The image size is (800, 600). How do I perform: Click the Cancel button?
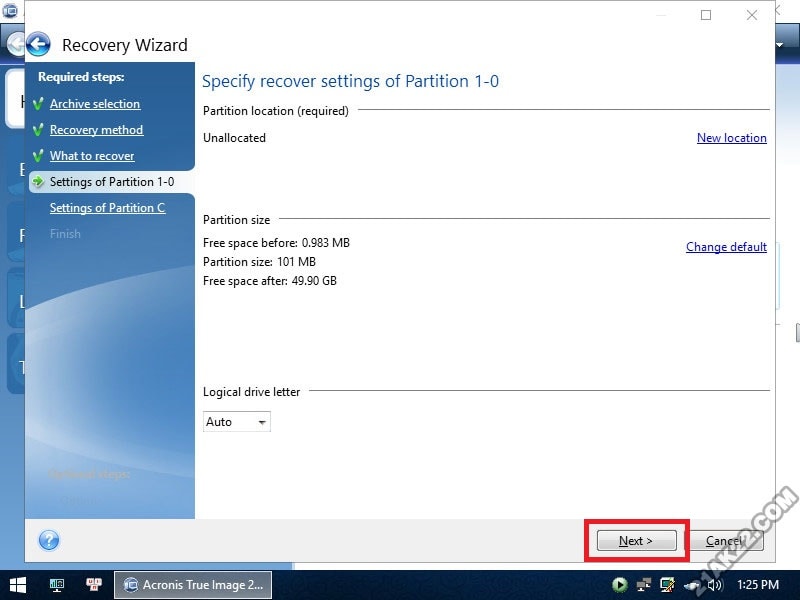click(726, 540)
